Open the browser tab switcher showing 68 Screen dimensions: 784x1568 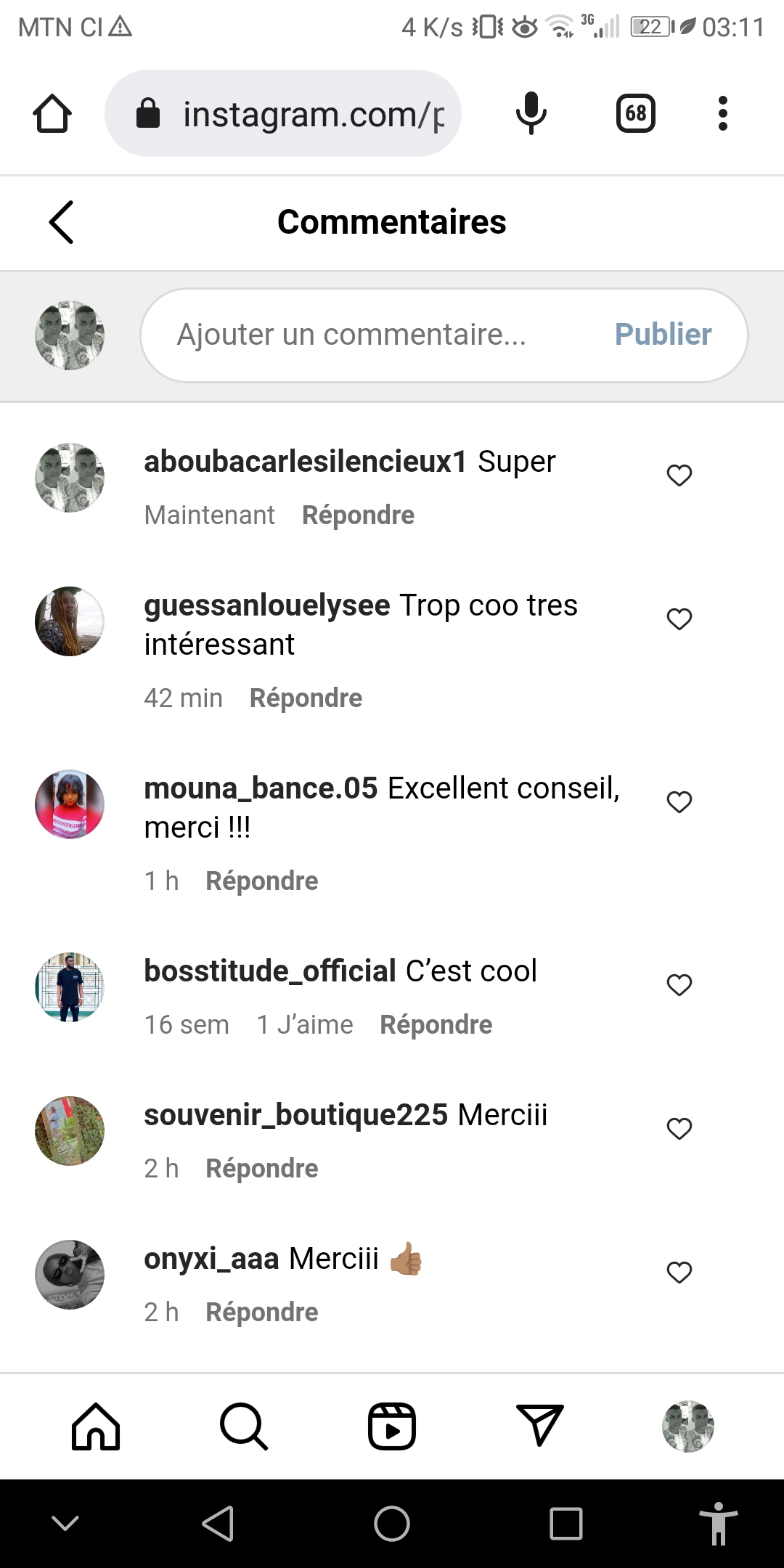(635, 114)
